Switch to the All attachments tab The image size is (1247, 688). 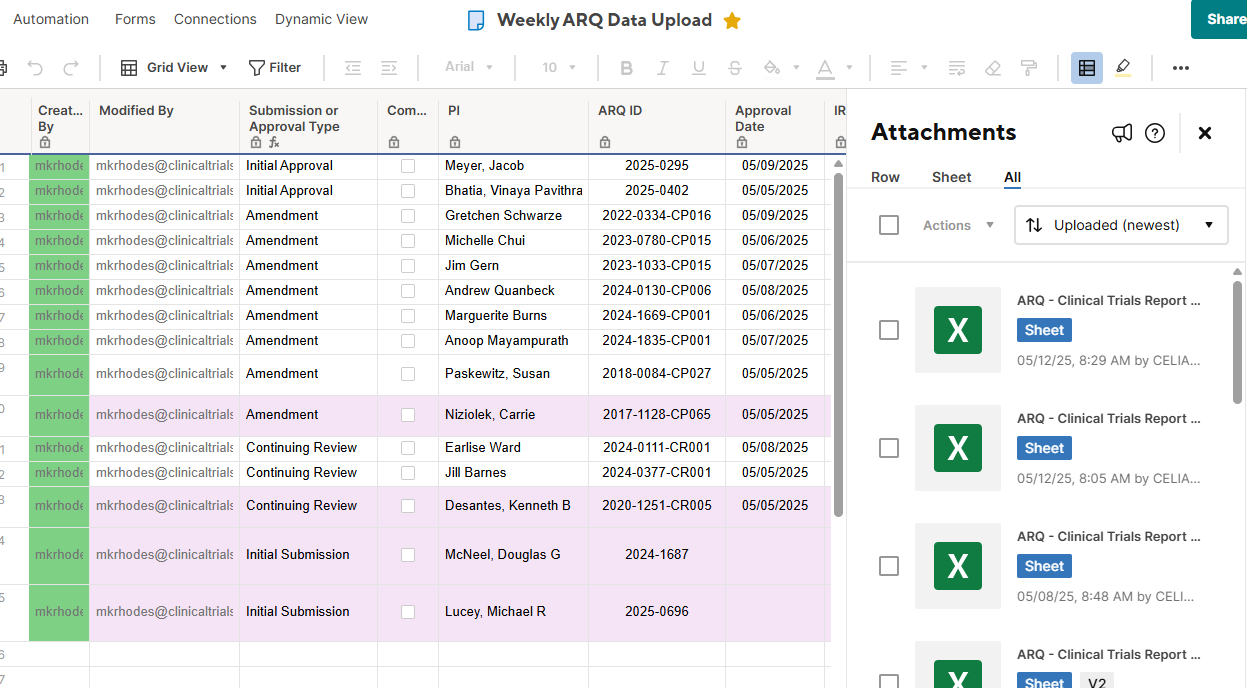[x=1012, y=177]
